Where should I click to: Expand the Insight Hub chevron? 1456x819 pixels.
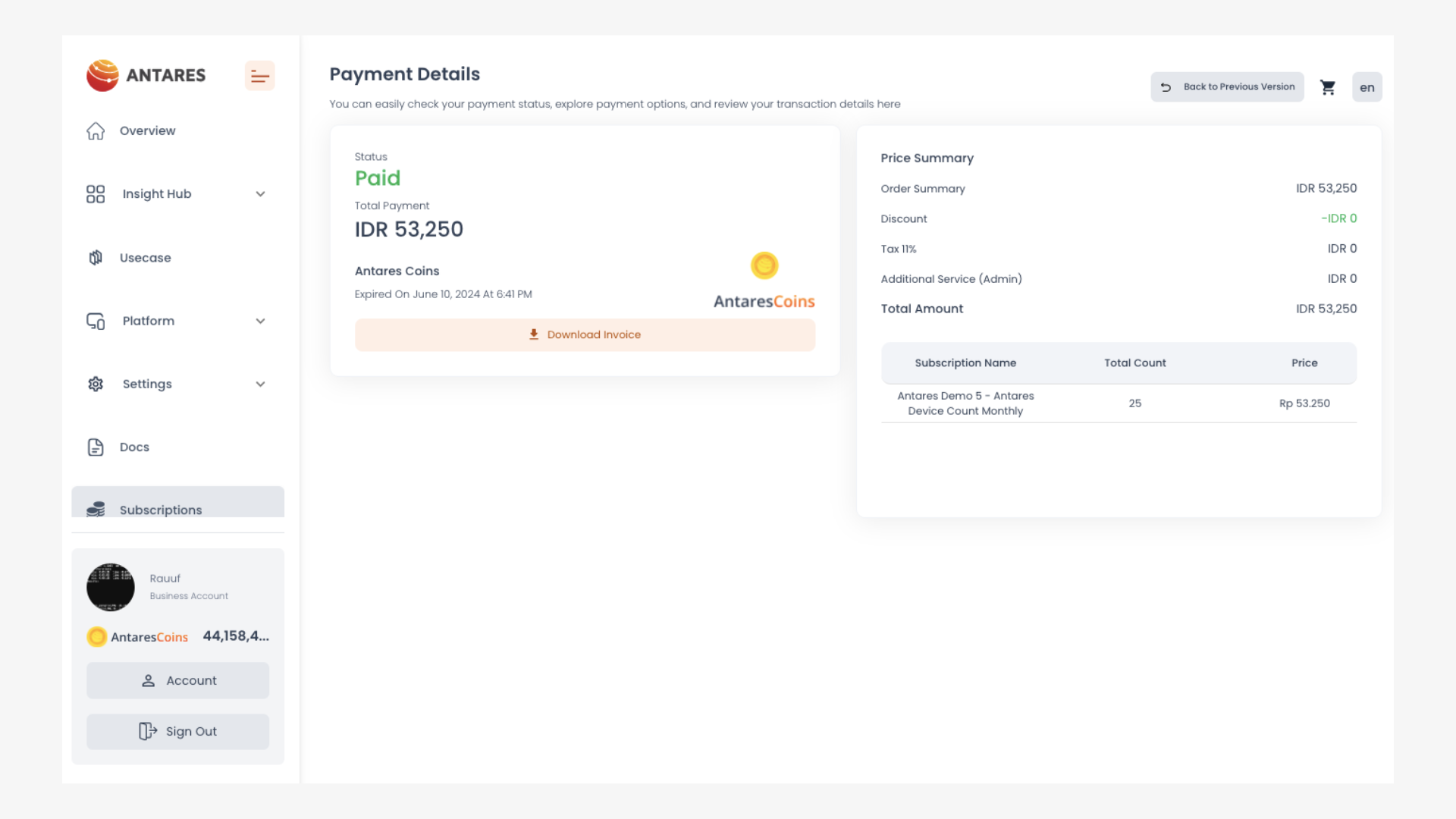260,194
